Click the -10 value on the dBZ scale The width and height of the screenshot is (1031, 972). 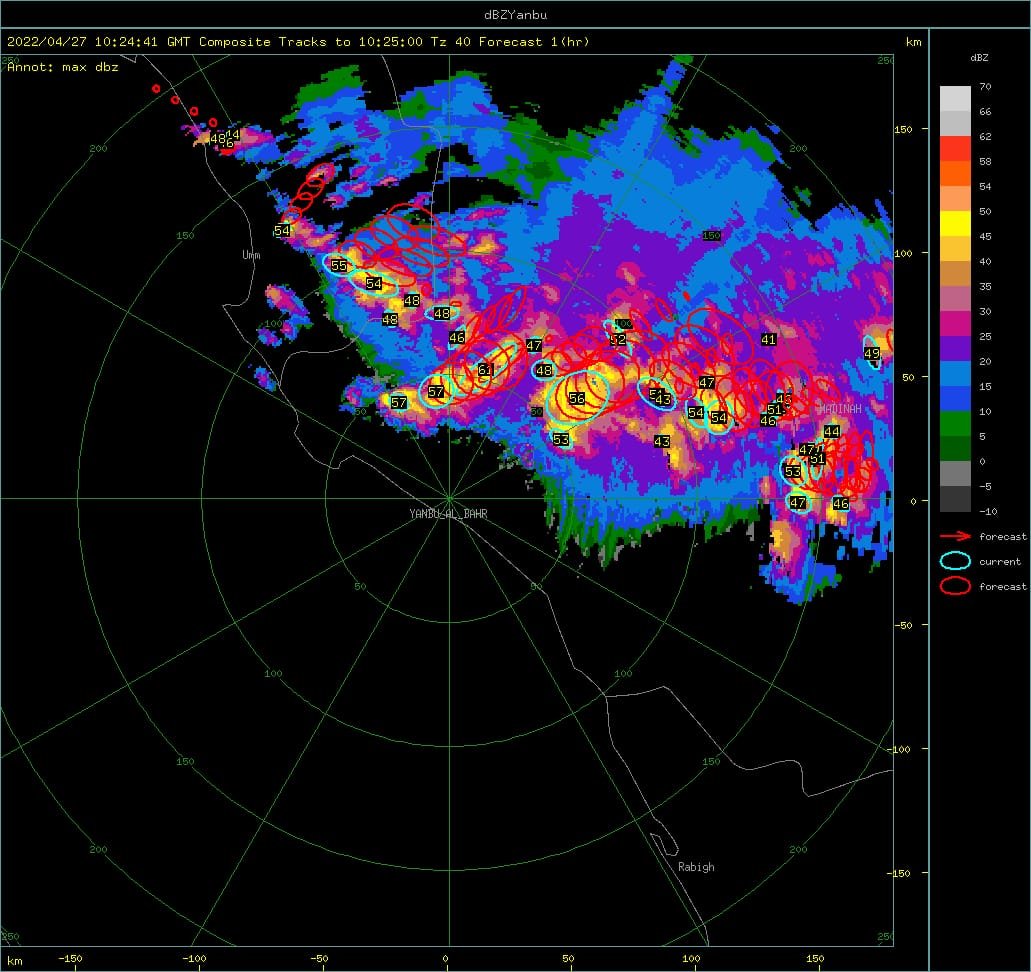tap(988, 511)
